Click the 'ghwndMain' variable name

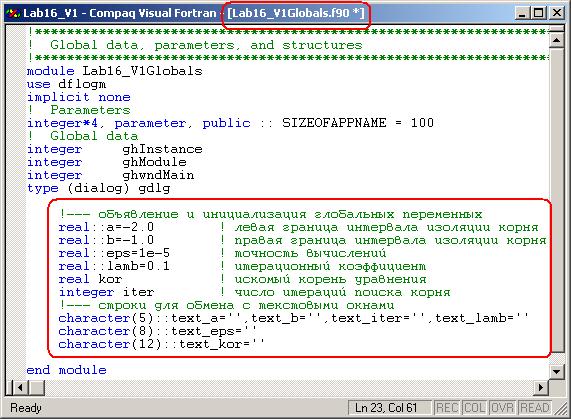click(x=158, y=175)
